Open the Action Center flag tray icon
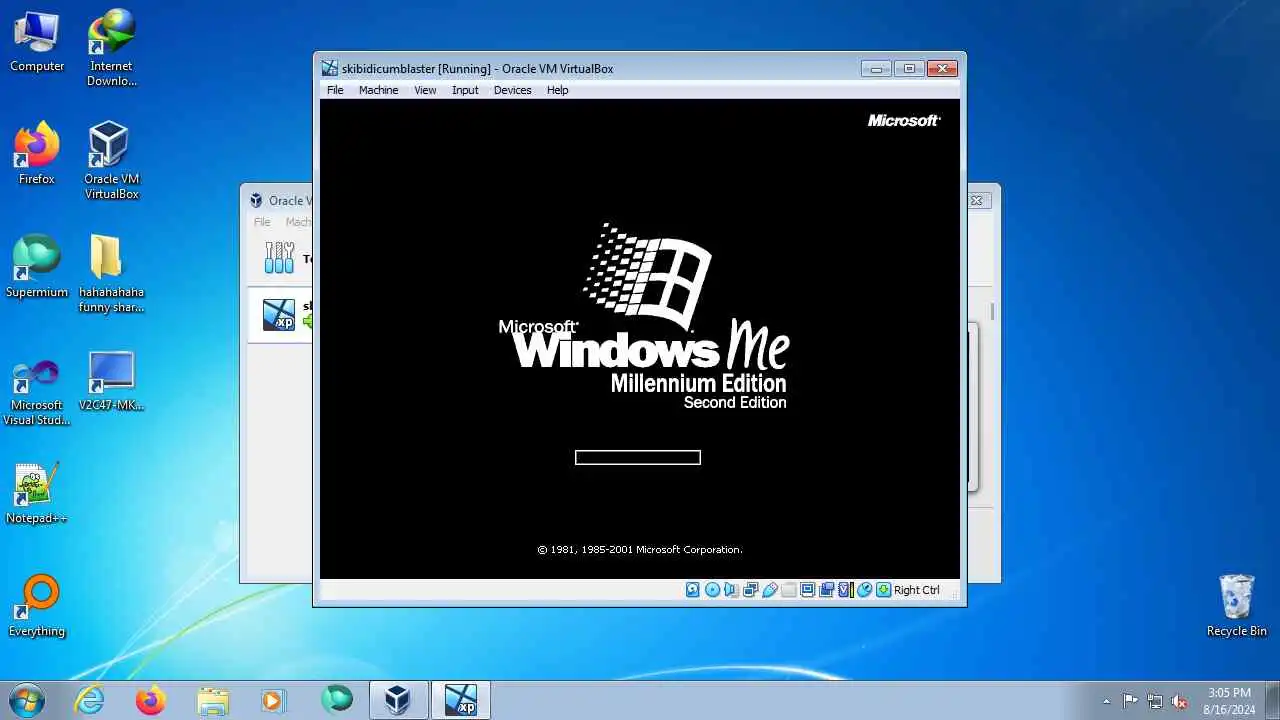The height and width of the screenshot is (720, 1280). pyautogui.click(x=1130, y=701)
